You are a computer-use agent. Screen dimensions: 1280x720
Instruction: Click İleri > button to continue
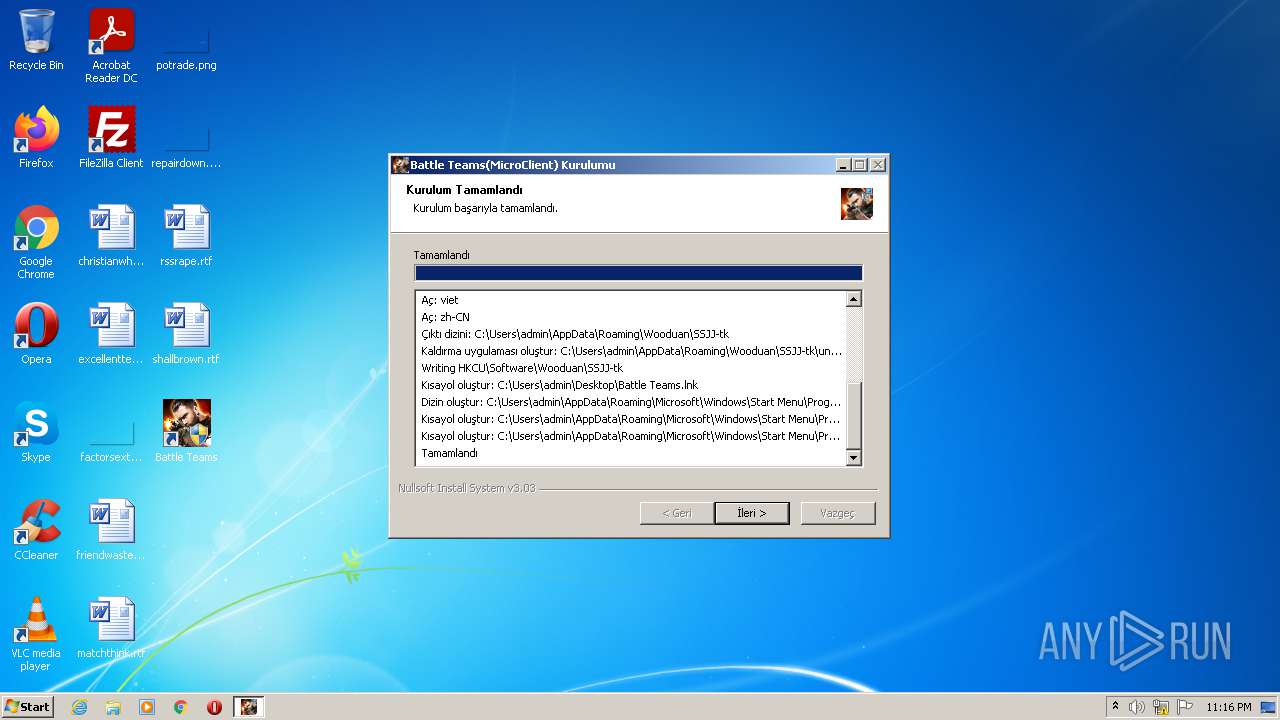click(752, 513)
